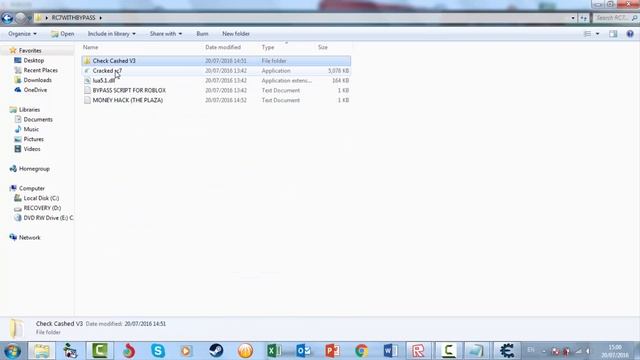Open Google Chrome from the taskbar
This screenshot has width=640, height=360.
(361, 351)
